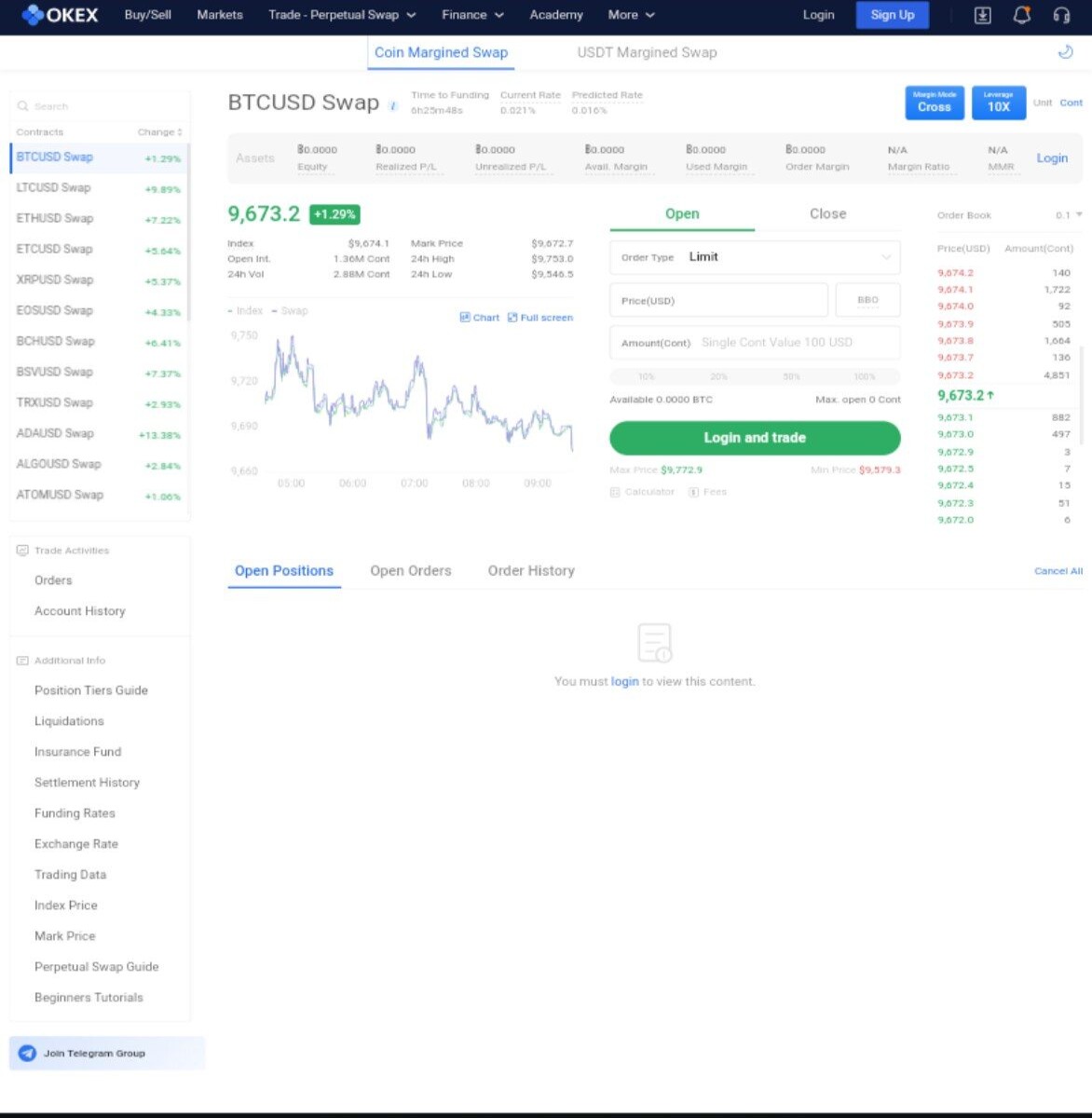Screen dimensions: 1092x1118
Task: Open Funding Rates page
Action: 75,813
